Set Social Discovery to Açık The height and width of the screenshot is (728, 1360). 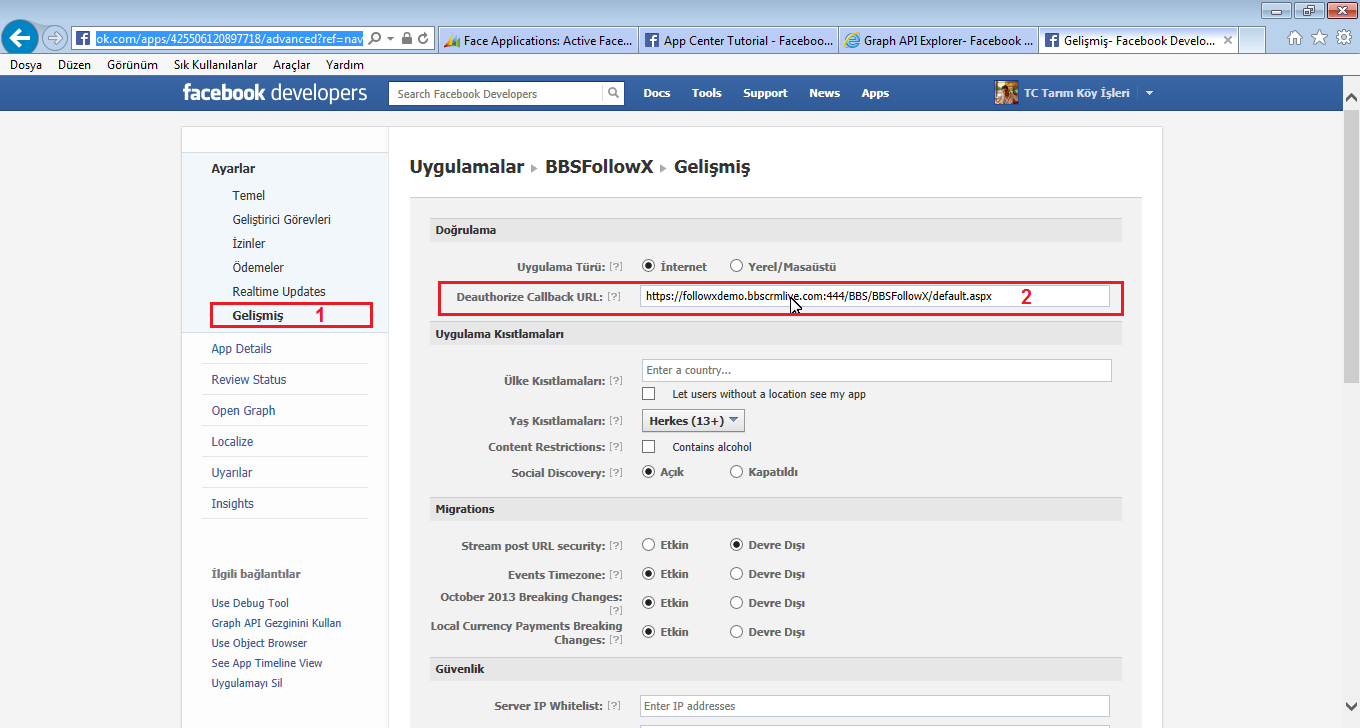click(x=649, y=472)
